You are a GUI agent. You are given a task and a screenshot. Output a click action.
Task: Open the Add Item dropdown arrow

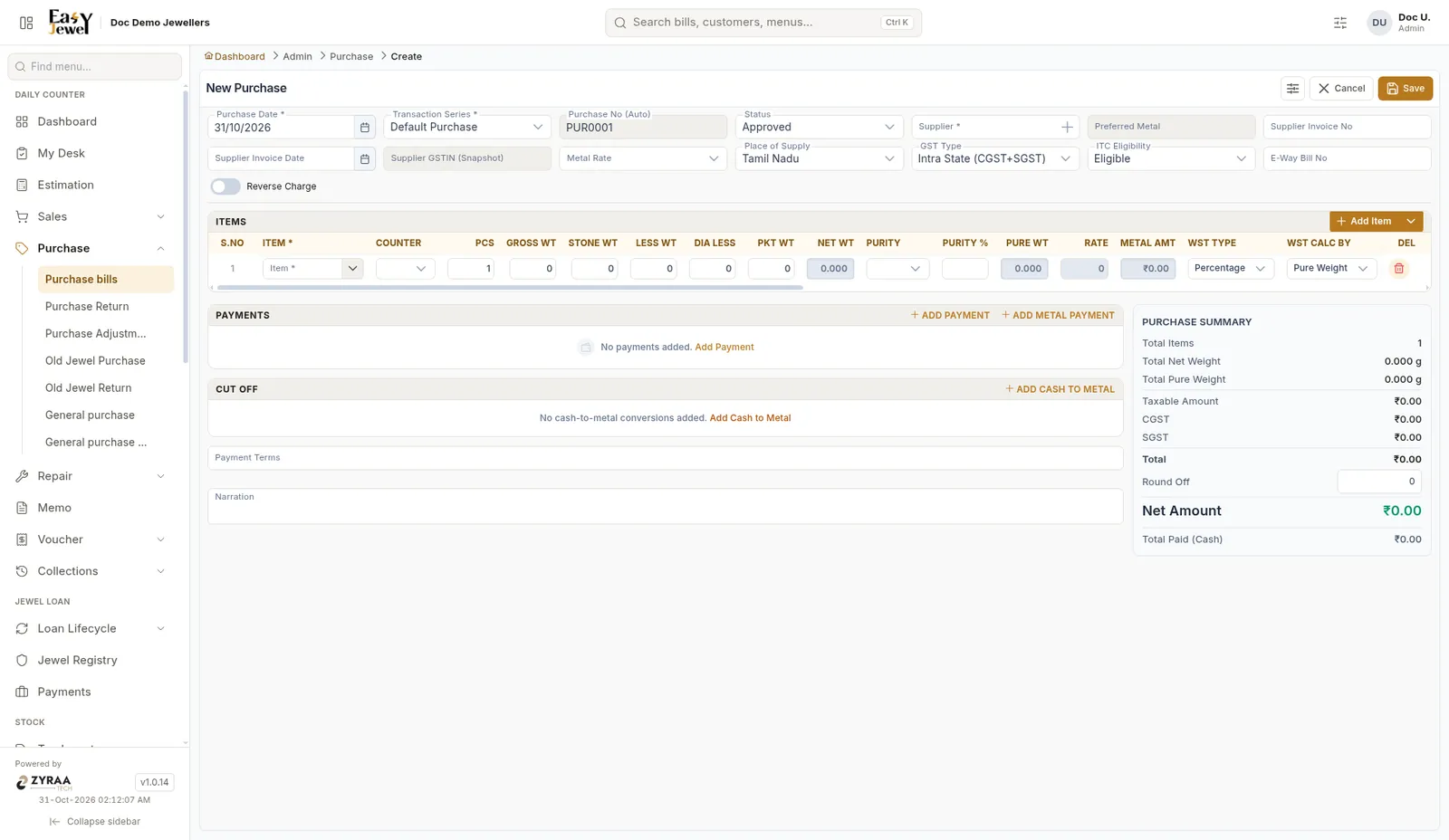(x=1411, y=222)
